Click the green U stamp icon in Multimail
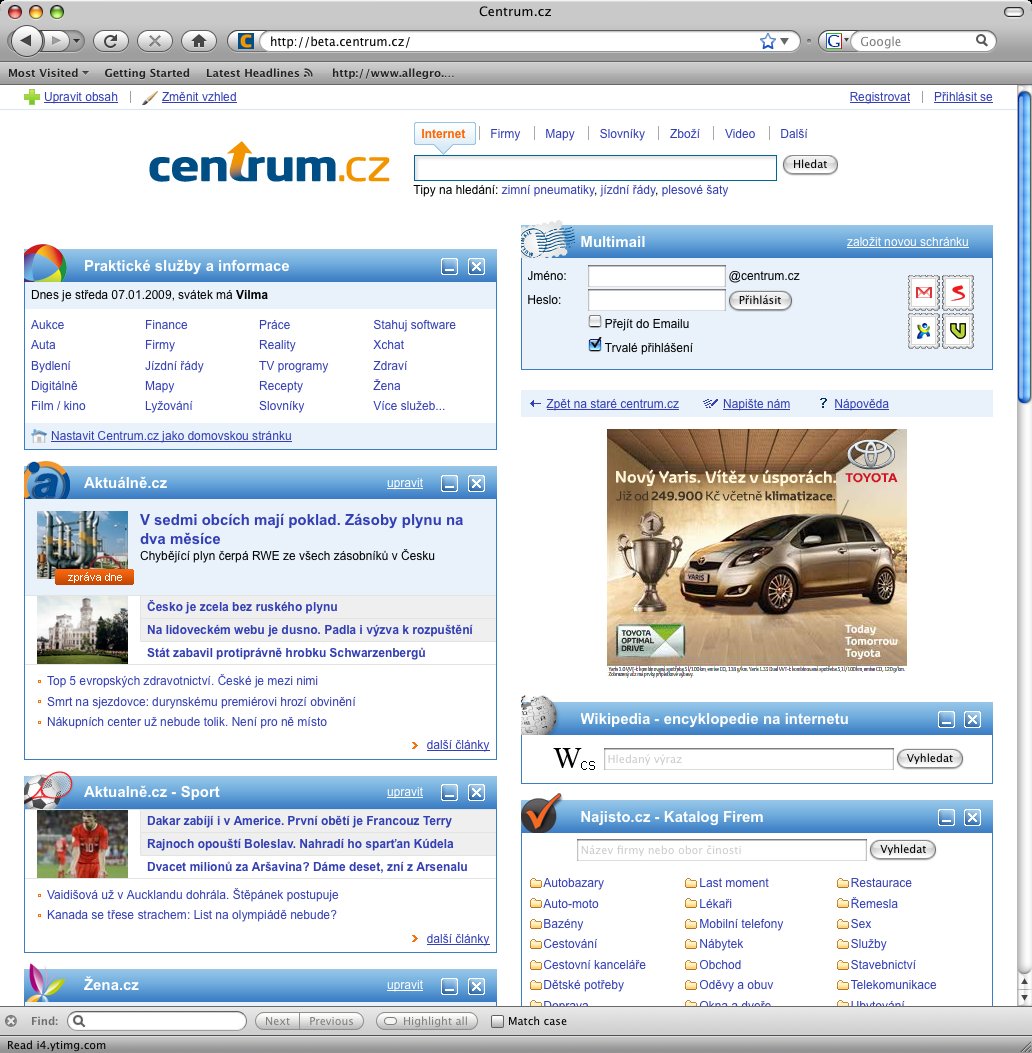The image size is (1032, 1053). (957, 331)
